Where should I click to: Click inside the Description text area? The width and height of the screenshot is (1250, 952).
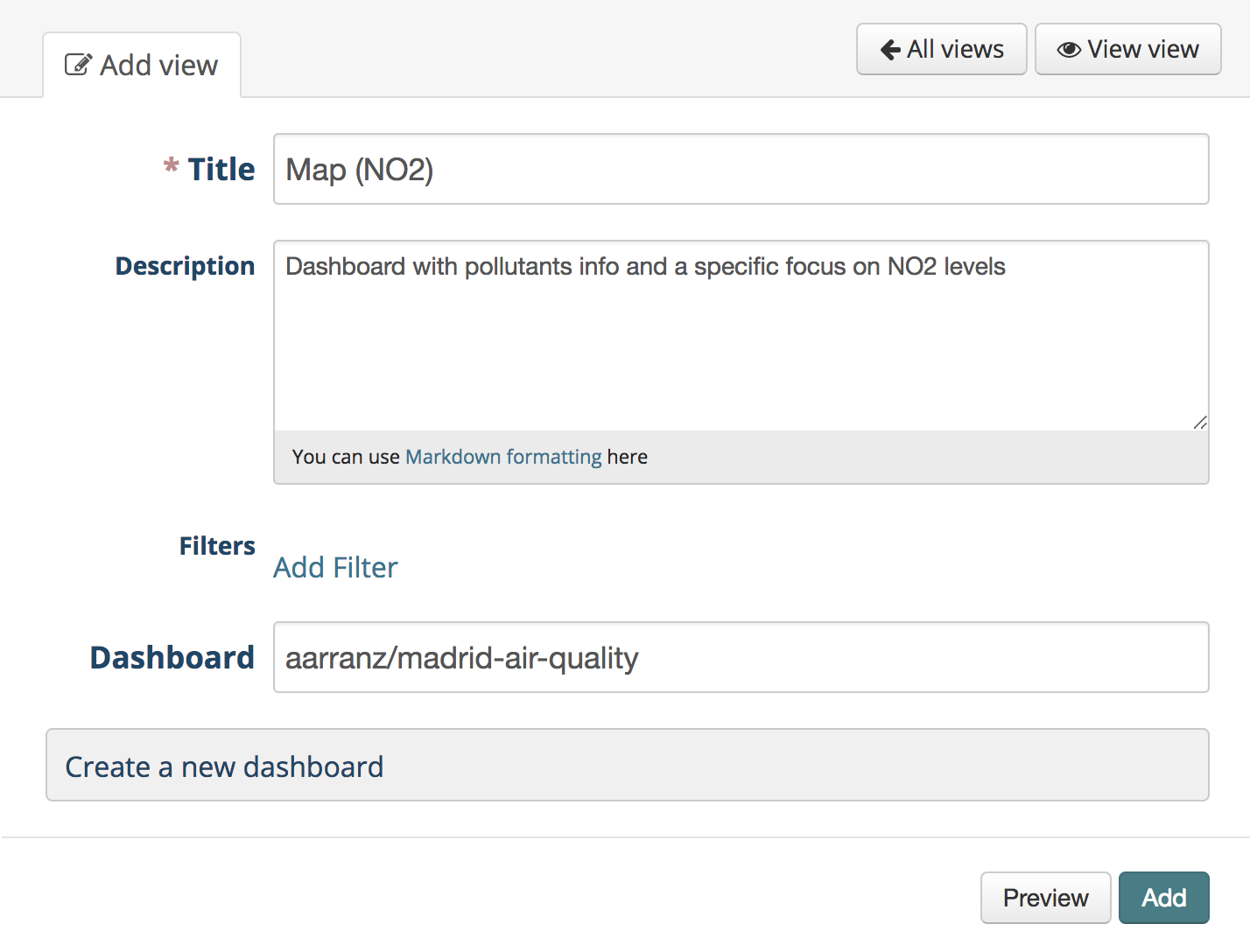point(741,335)
